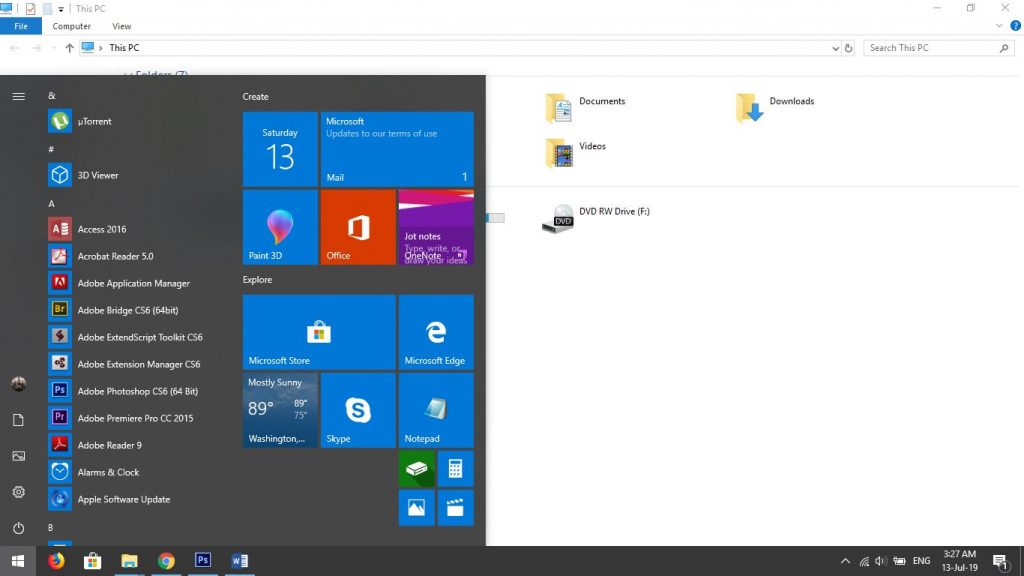Launch Paint 3D tile
1024x576 pixels.
click(280, 227)
